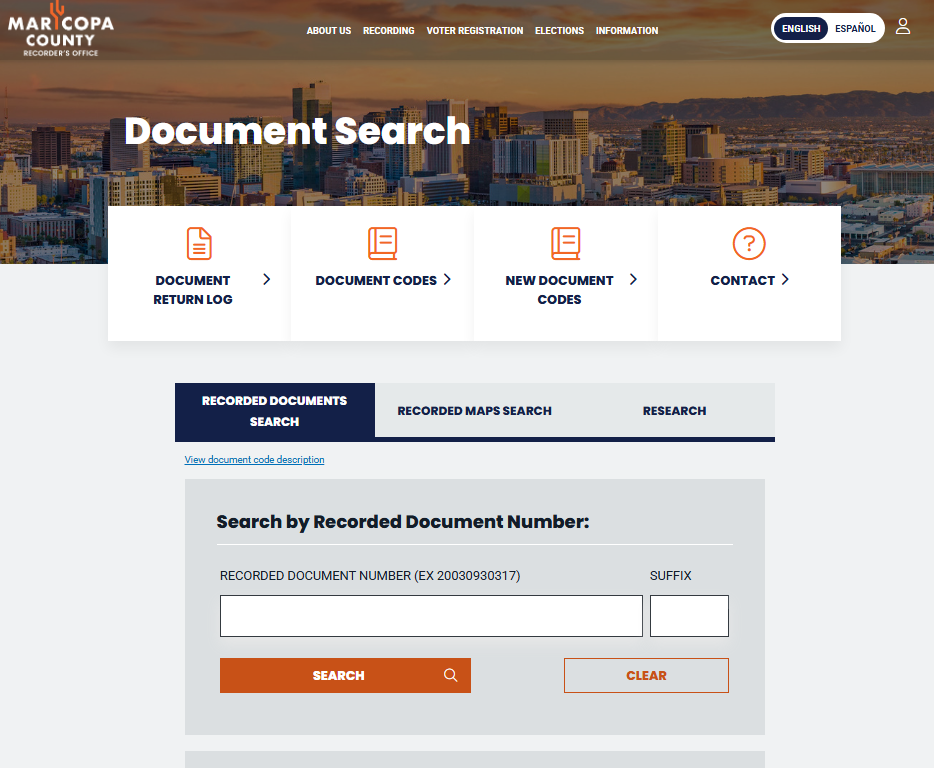934x768 pixels.
Task: Switch to the Recorded Maps Search tab
Action: coord(474,411)
